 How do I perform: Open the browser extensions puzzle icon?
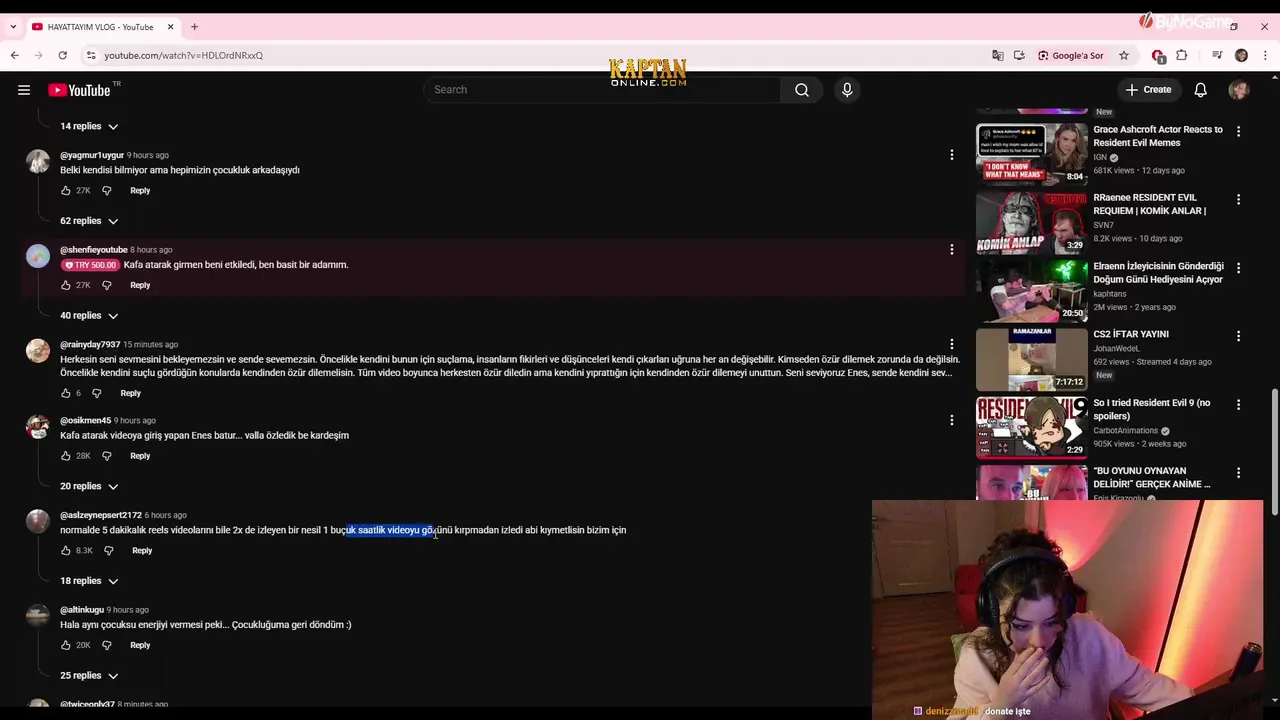pos(1182,55)
